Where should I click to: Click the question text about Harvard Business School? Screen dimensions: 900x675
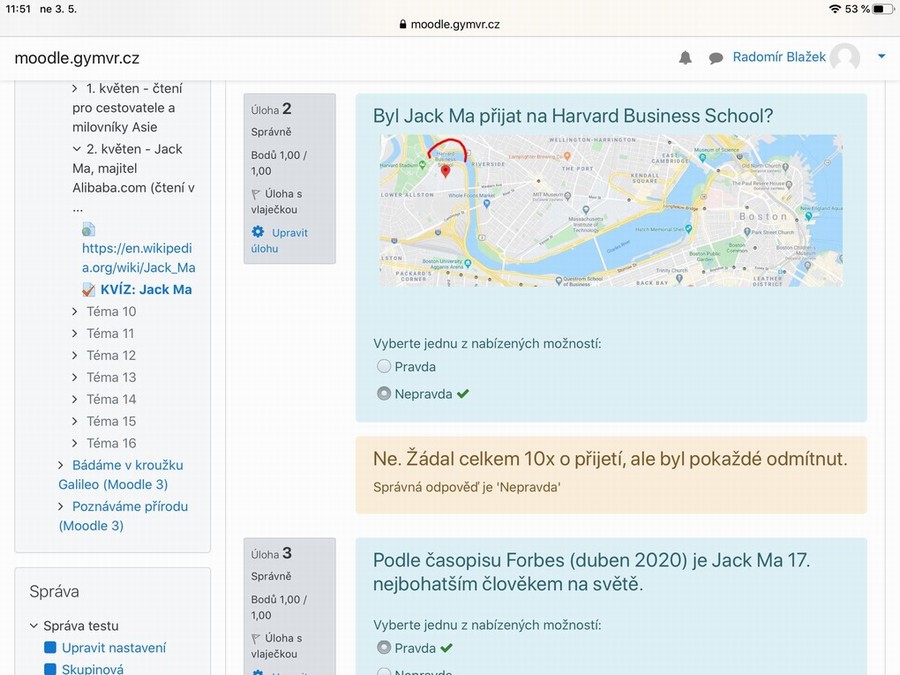573,116
